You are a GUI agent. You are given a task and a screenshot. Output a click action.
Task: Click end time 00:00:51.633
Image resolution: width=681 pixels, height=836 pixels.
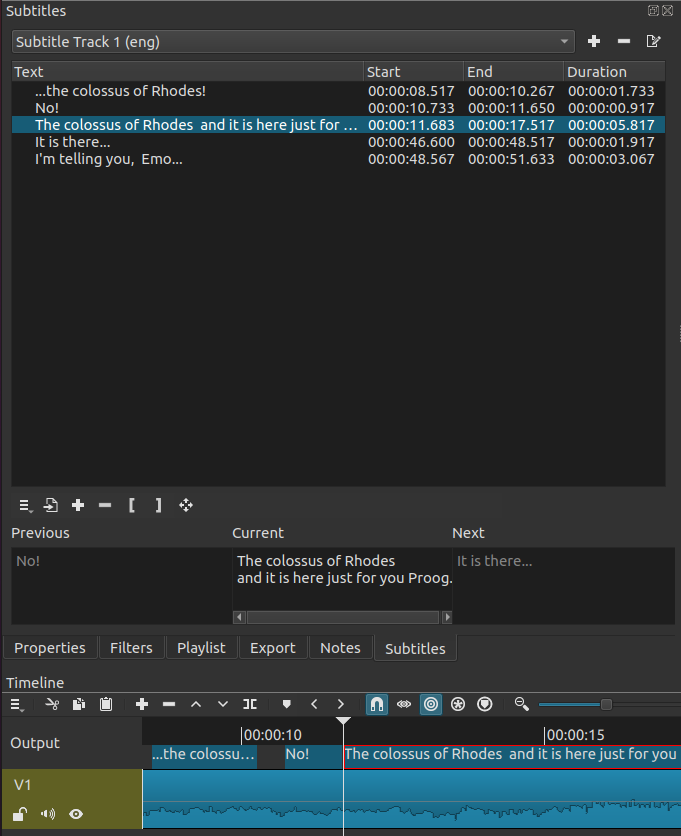coord(511,159)
